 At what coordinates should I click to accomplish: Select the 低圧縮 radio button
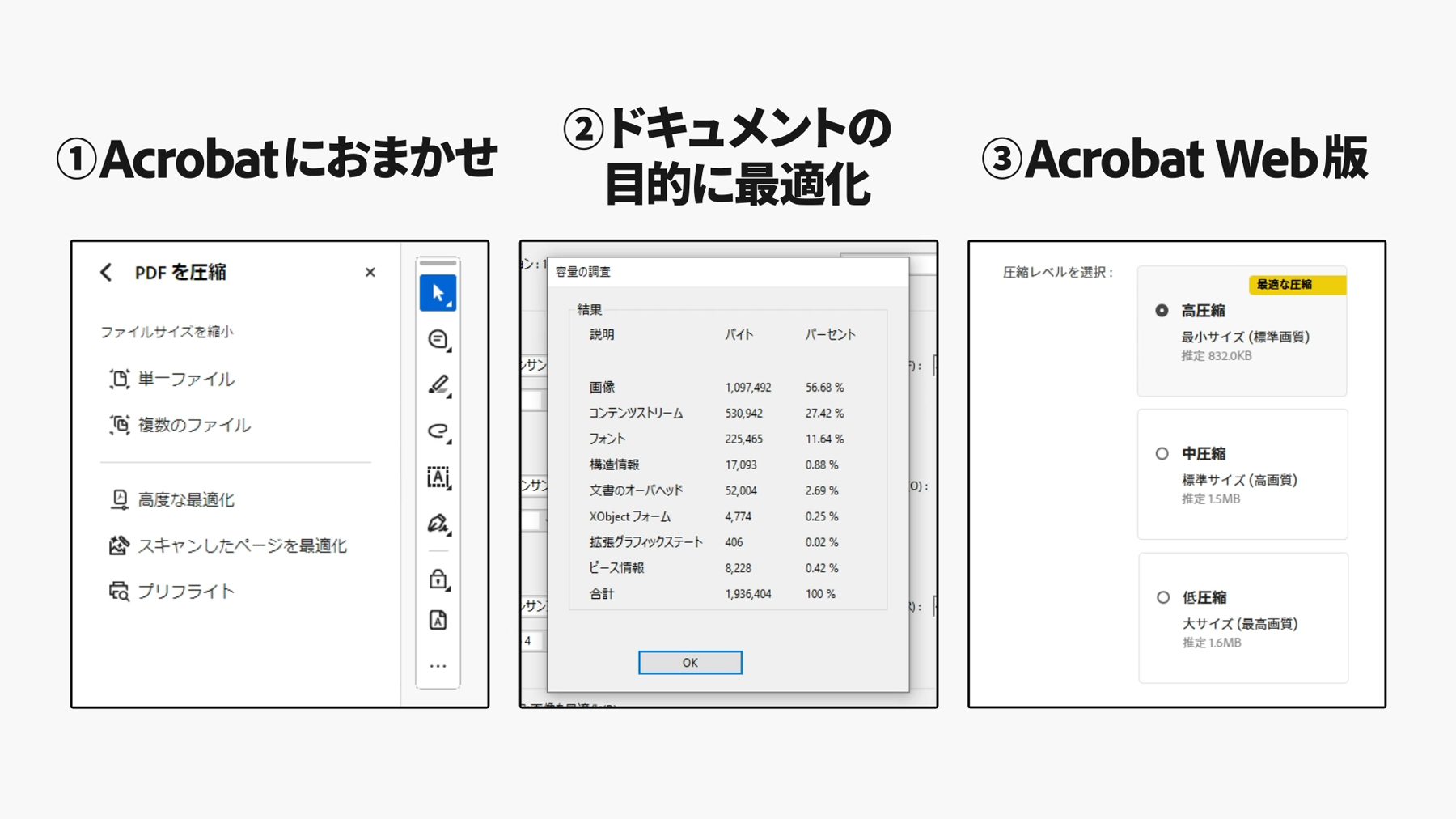point(1163,598)
